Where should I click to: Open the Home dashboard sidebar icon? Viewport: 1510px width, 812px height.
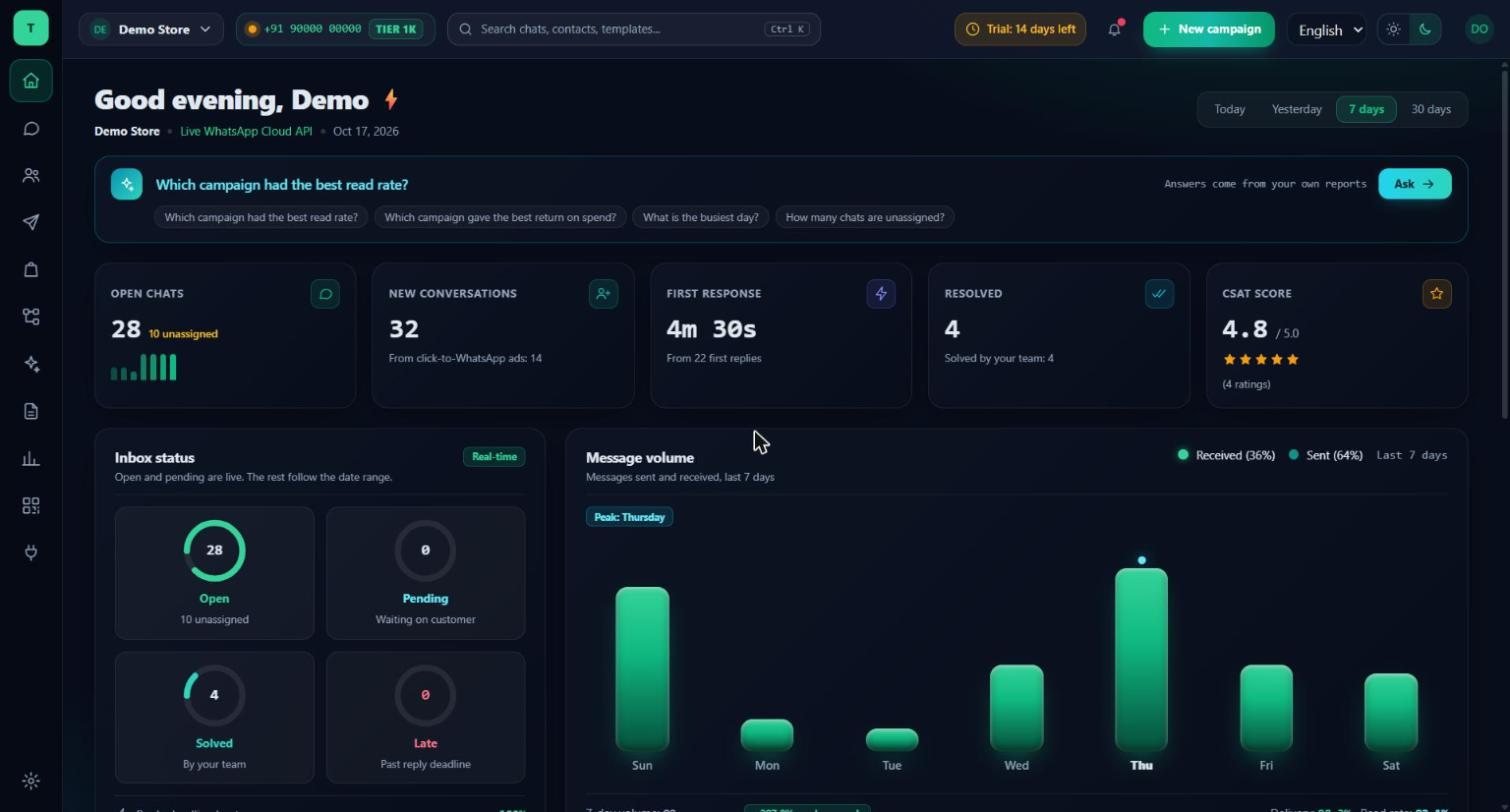point(31,81)
